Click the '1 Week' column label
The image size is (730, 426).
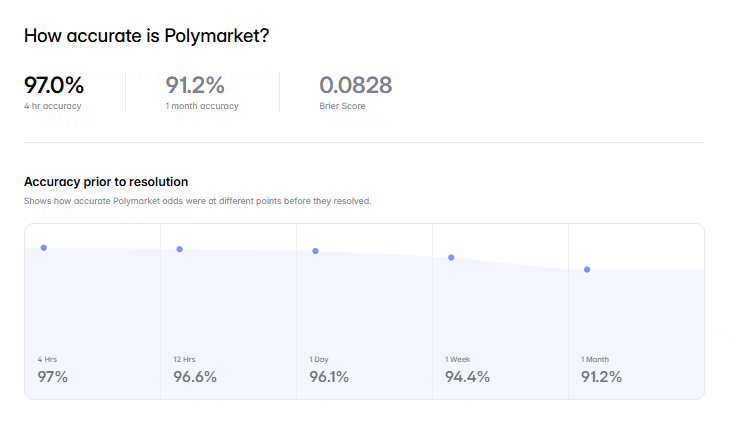[x=458, y=359]
